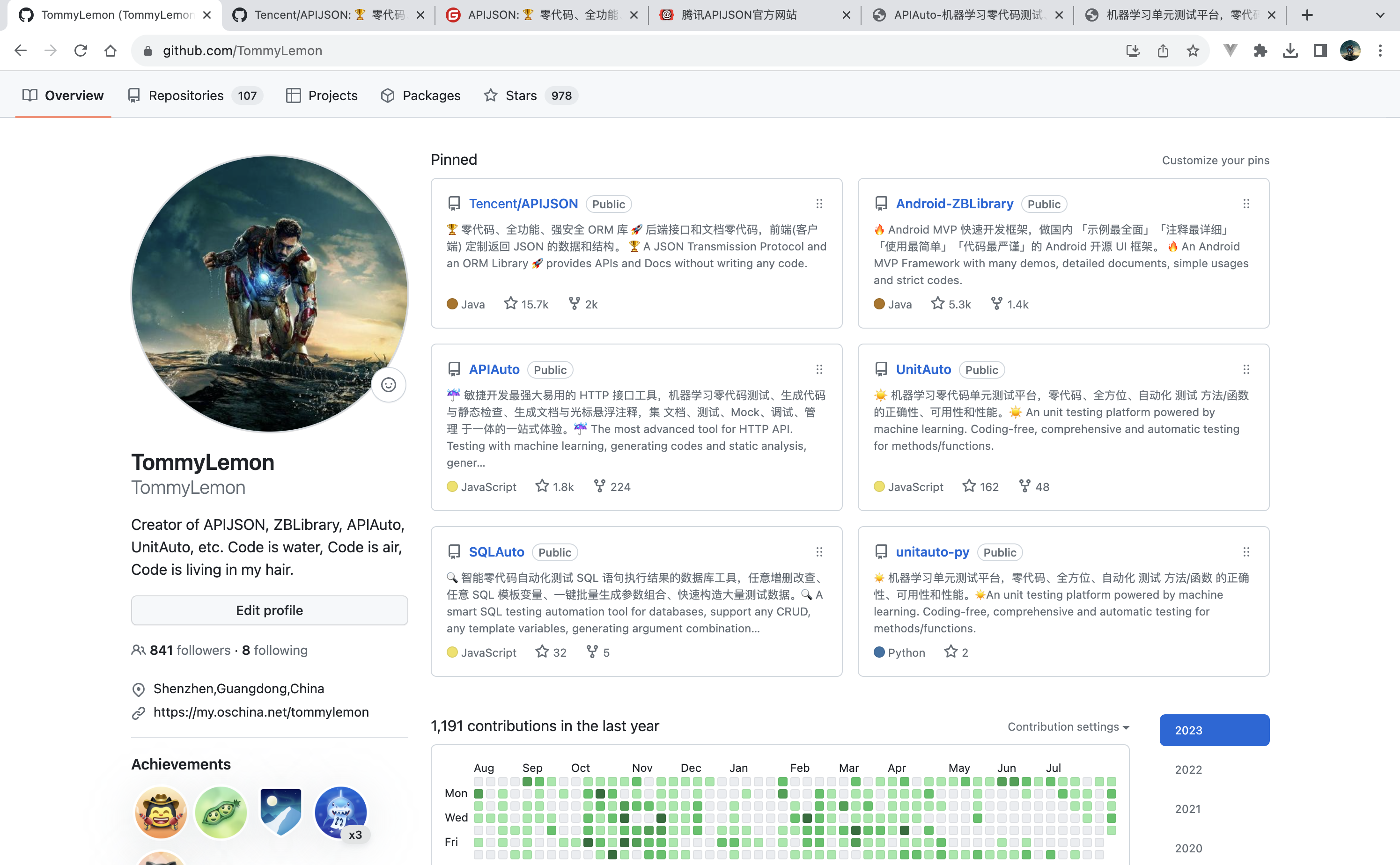
Task: Open the Stars tab
Action: [521, 95]
